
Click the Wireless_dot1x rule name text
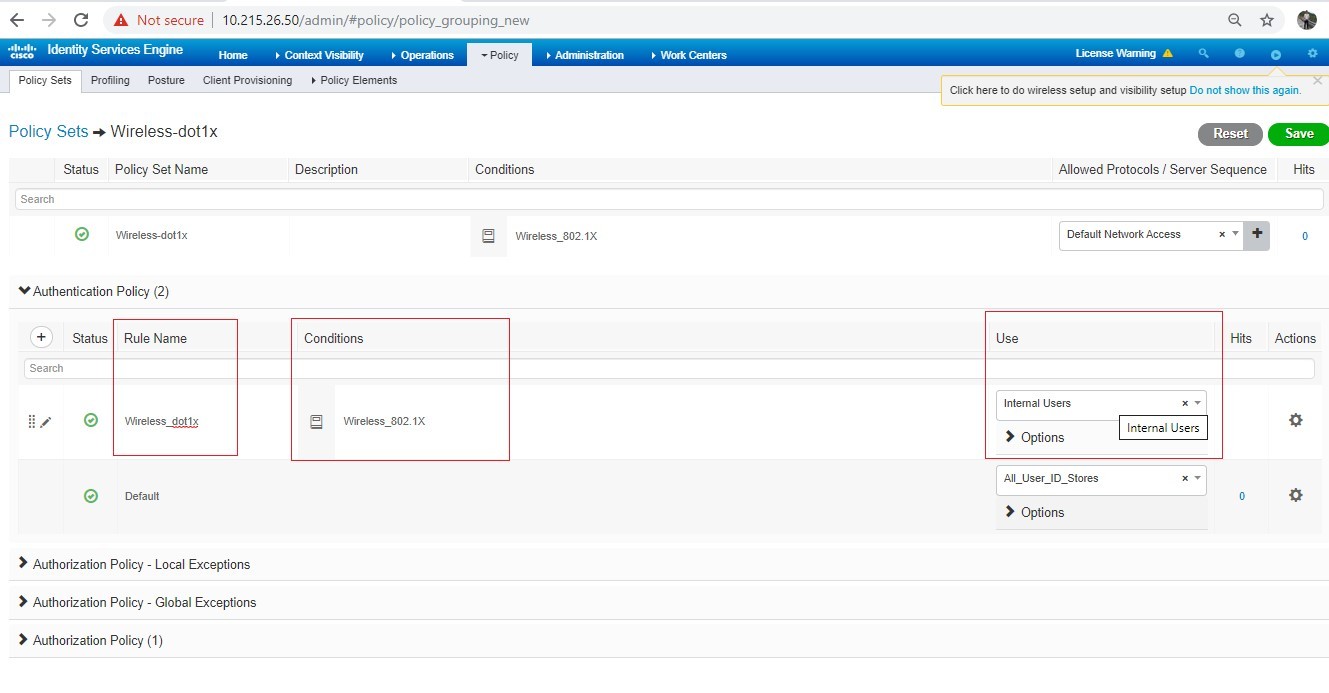pyautogui.click(x=161, y=421)
